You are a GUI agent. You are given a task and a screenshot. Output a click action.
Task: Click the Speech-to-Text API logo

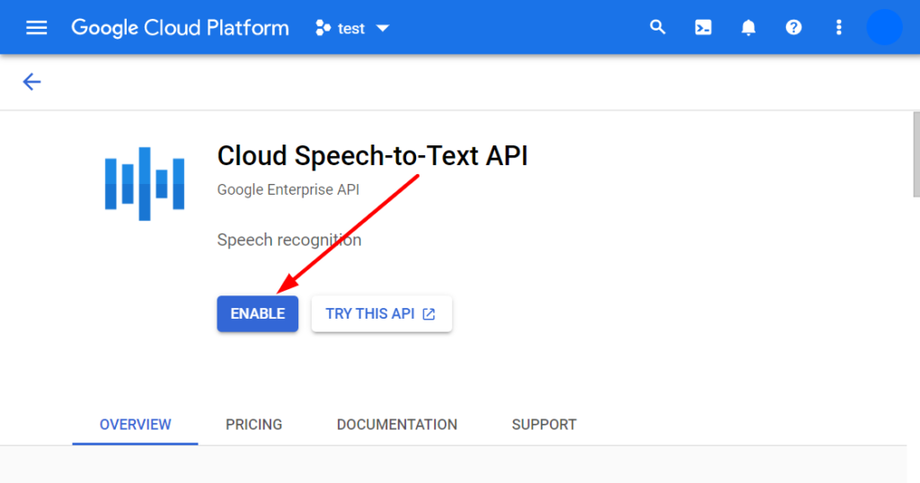pyautogui.click(x=144, y=183)
